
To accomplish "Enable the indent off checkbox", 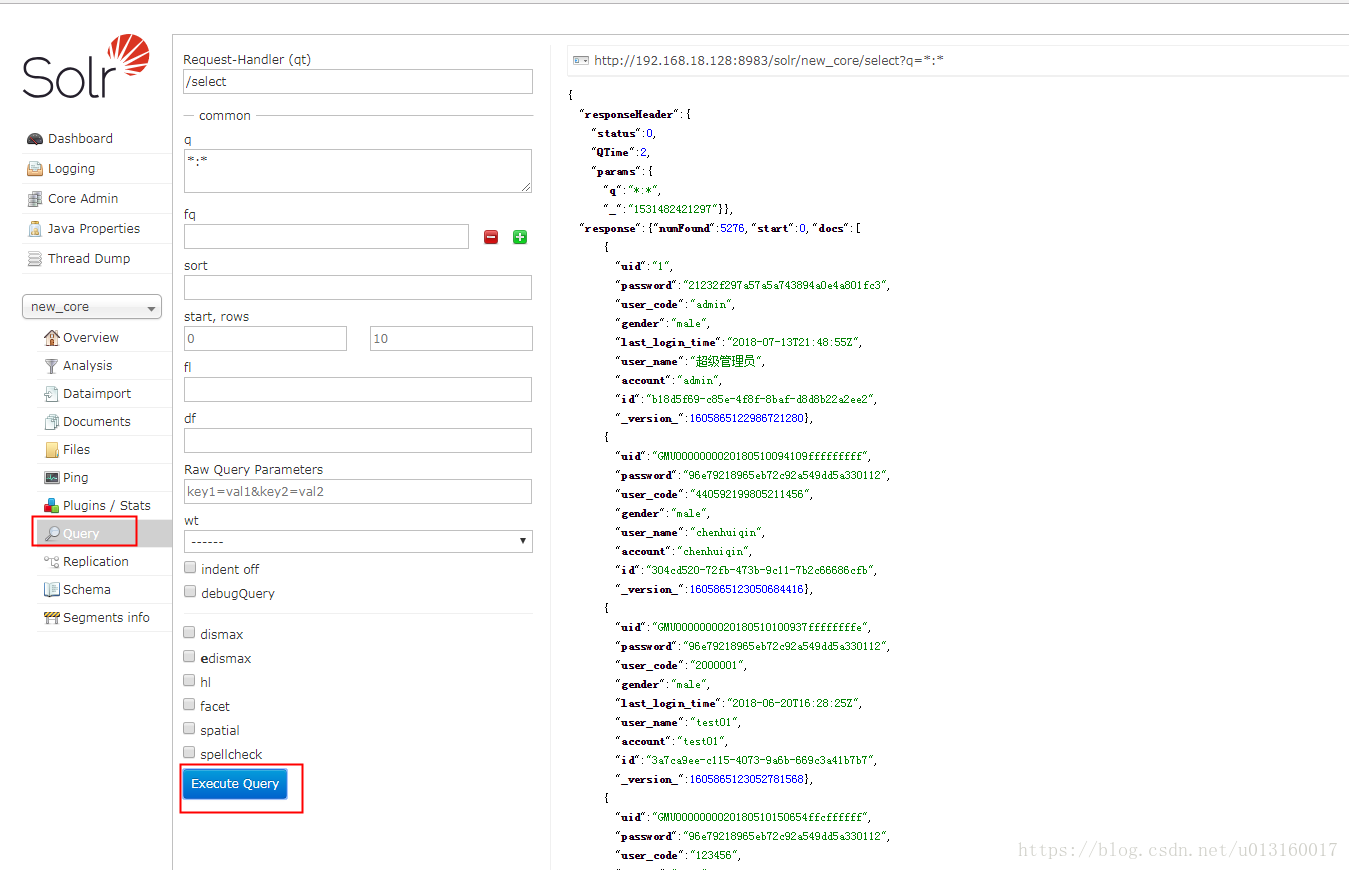I will pyautogui.click(x=190, y=568).
